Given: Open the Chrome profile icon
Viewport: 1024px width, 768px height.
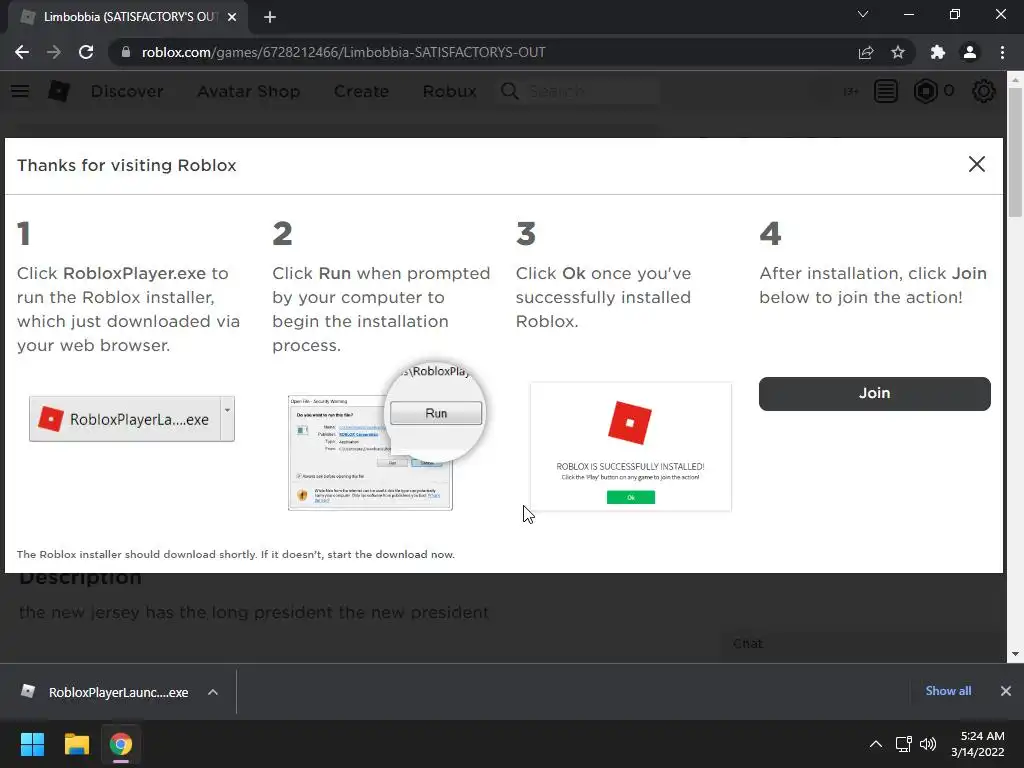Looking at the screenshot, I should coord(970,52).
